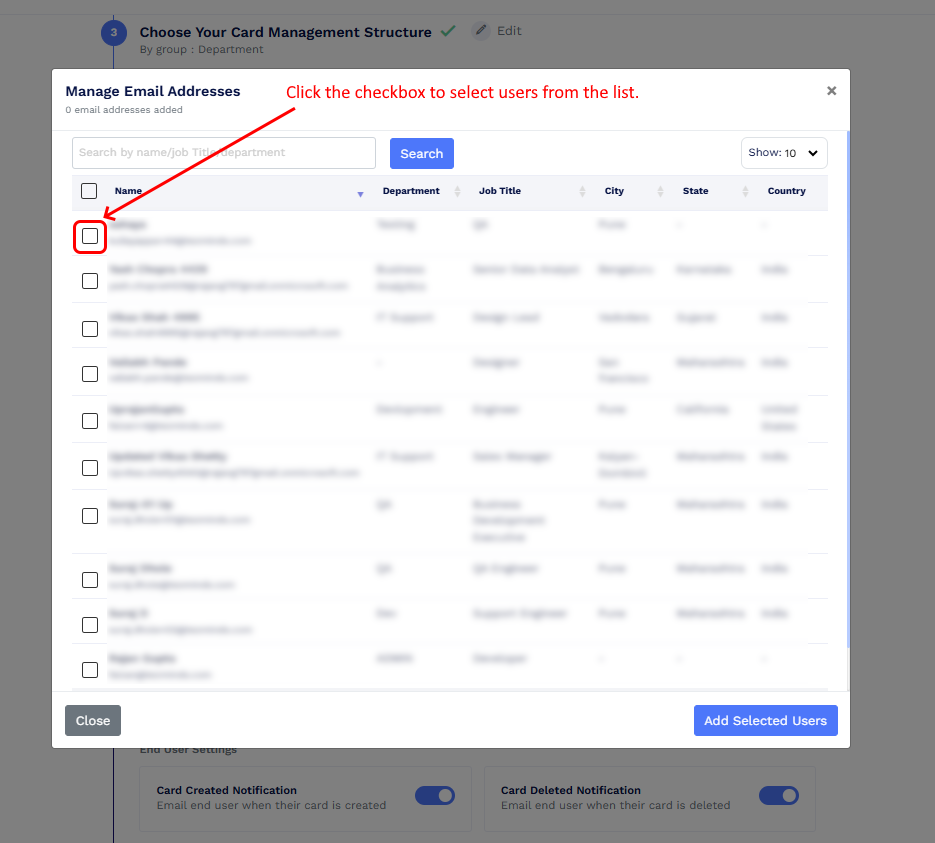Click Name column sort arrow

click(x=360, y=194)
